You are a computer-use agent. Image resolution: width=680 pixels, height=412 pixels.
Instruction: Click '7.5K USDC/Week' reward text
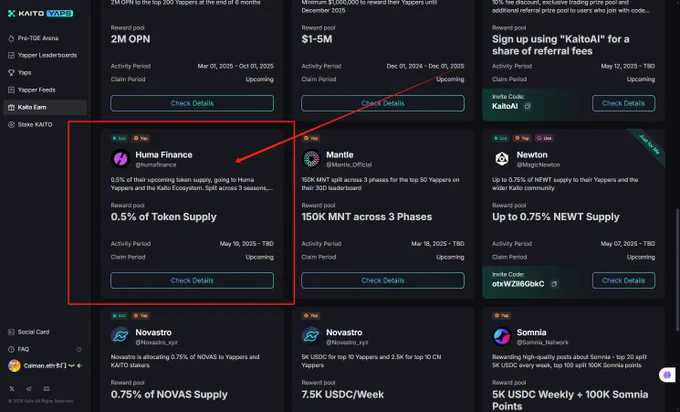tap(343, 395)
